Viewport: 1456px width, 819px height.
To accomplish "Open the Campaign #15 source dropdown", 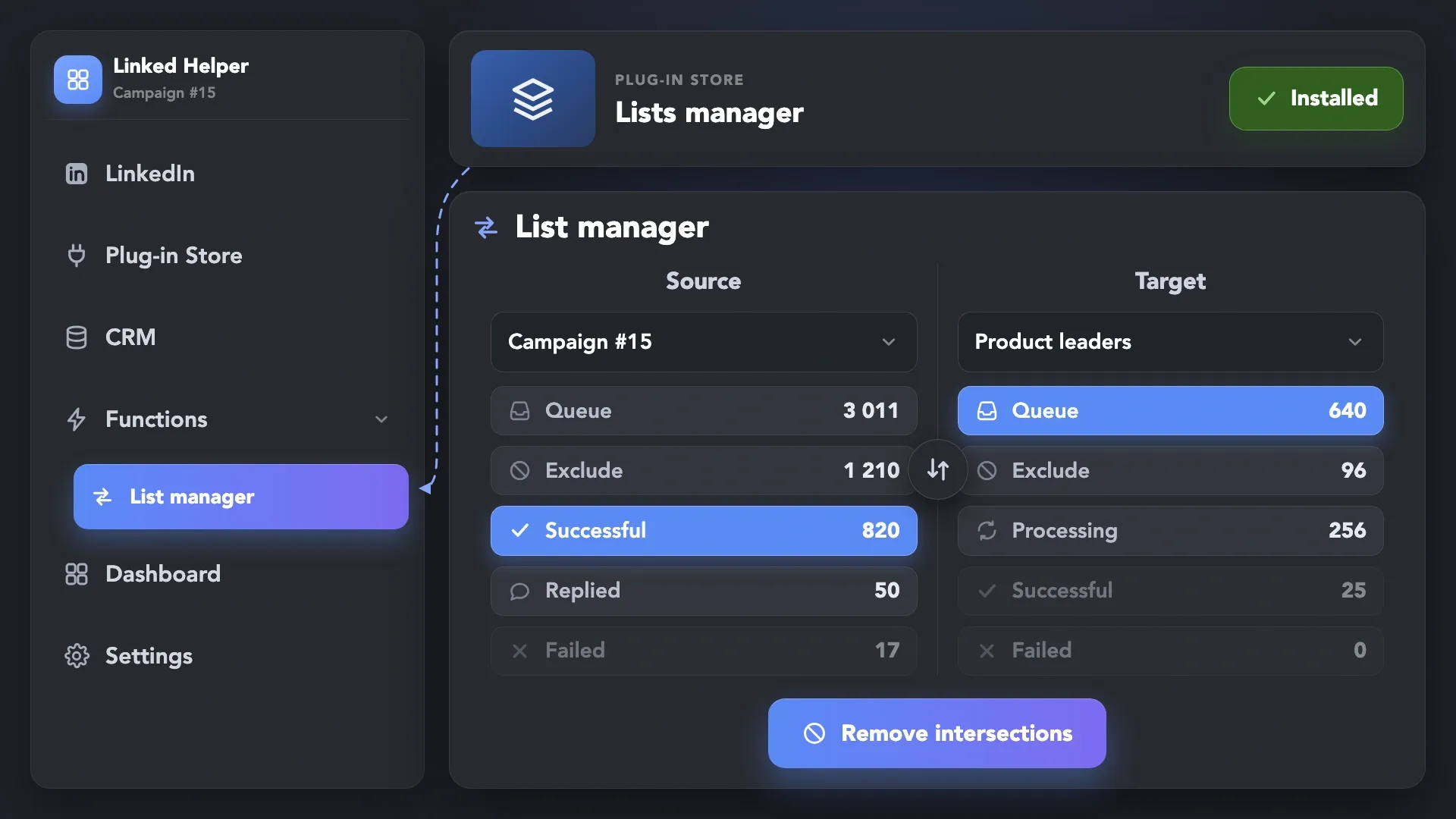I will pyautogui.click(x=704, y=342).
